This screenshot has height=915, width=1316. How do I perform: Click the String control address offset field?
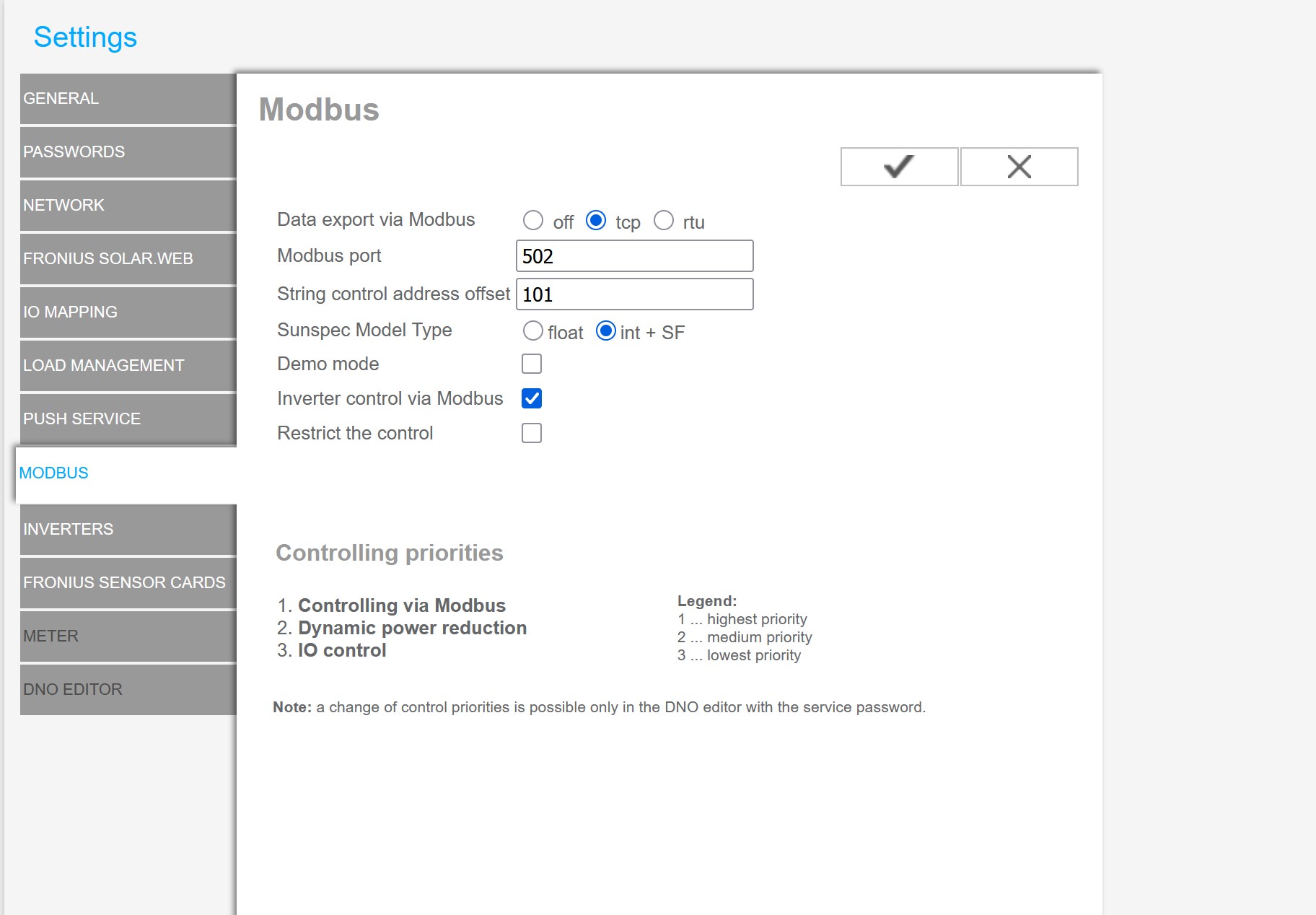click(x=635, y=294)
